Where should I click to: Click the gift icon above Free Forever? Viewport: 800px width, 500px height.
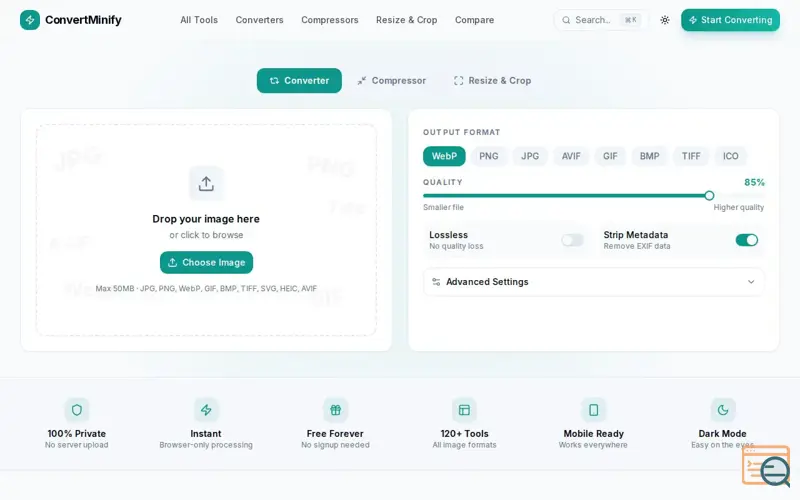point(335,410)
